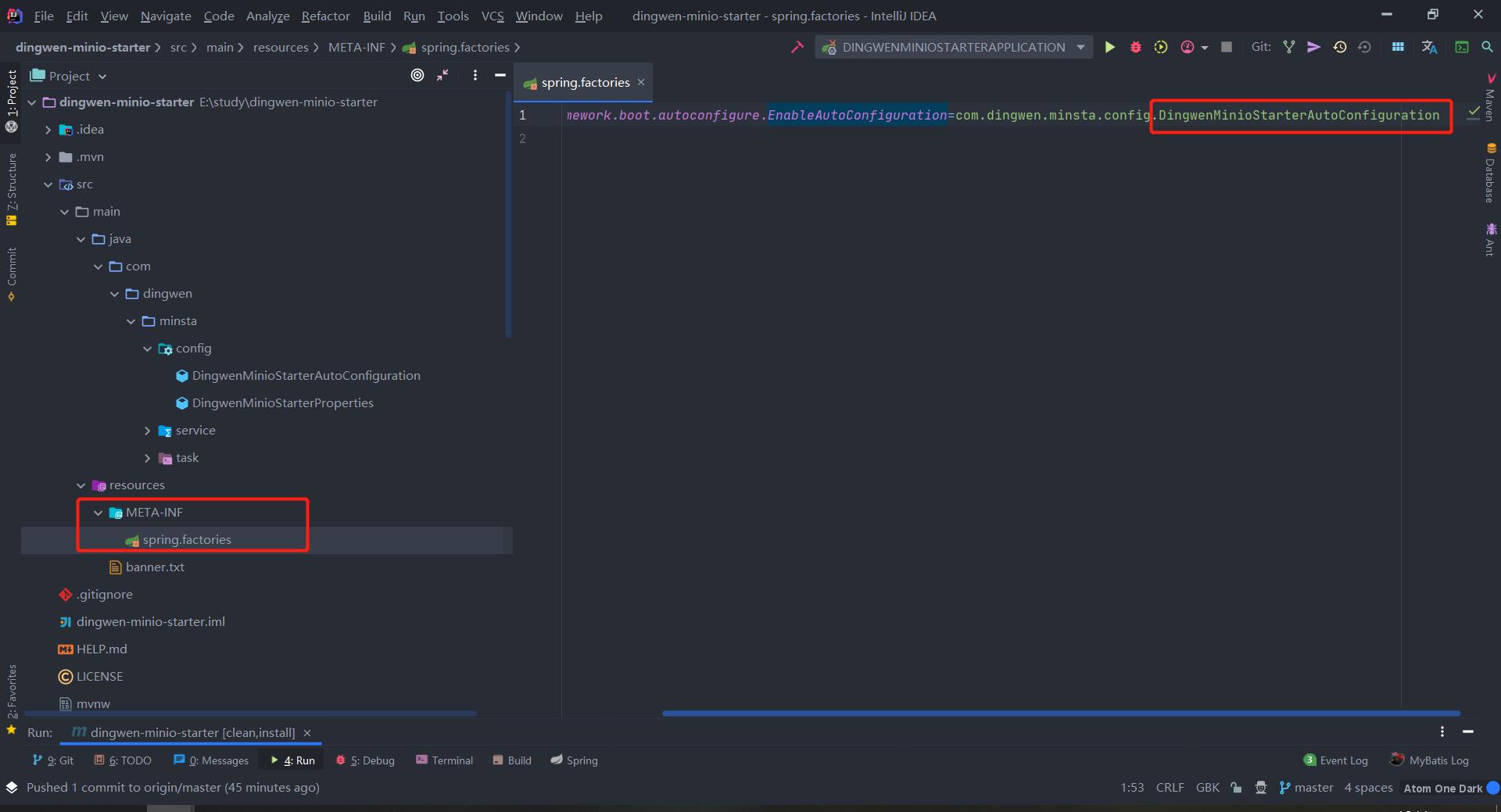Open the Structure side panel
Image resolution: width=1501 pixels, height=812 pixels.
[11, 189]
